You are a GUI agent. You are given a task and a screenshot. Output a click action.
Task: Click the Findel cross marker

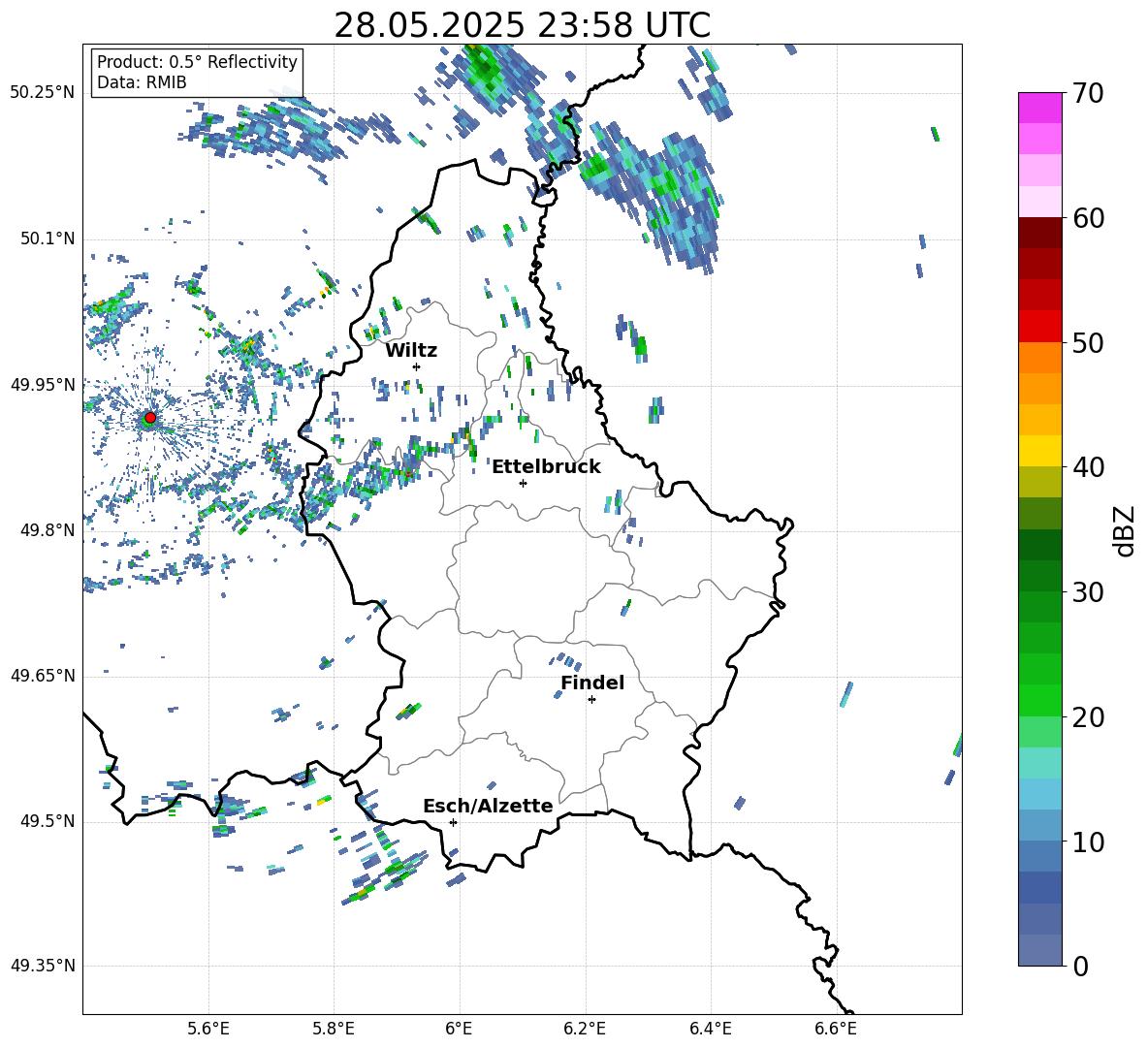point(591,700)
